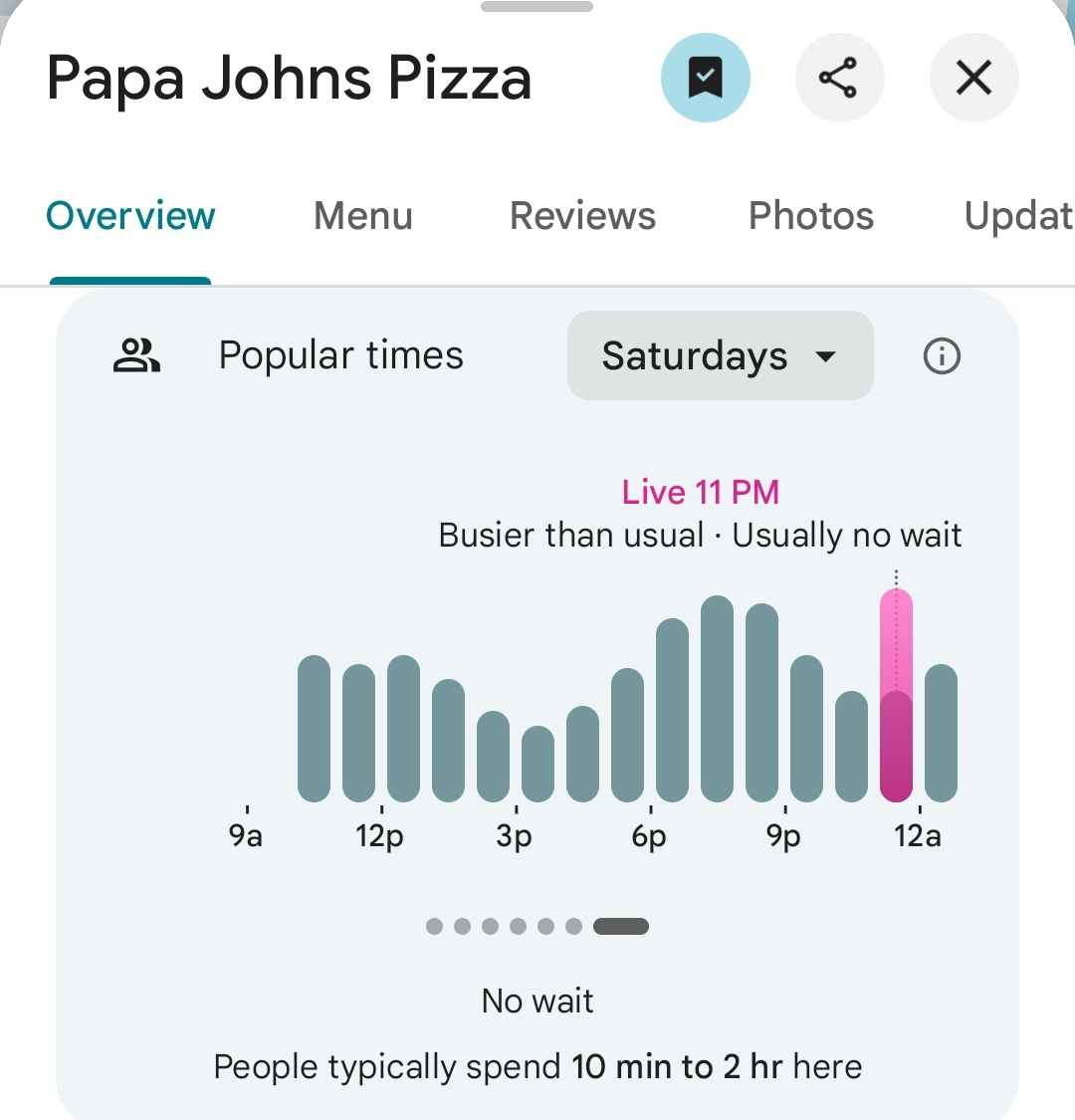
Task: Tap the first bar of the chart
Action: pos(314,729)
